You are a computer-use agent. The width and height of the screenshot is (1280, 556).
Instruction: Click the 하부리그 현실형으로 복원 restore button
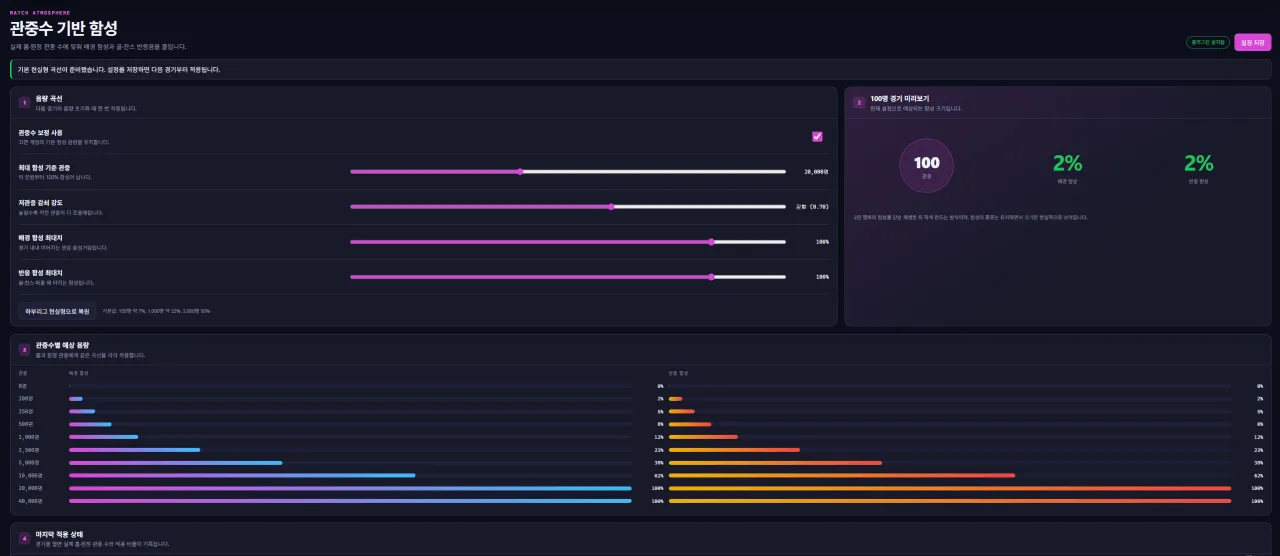click(57, 311)
